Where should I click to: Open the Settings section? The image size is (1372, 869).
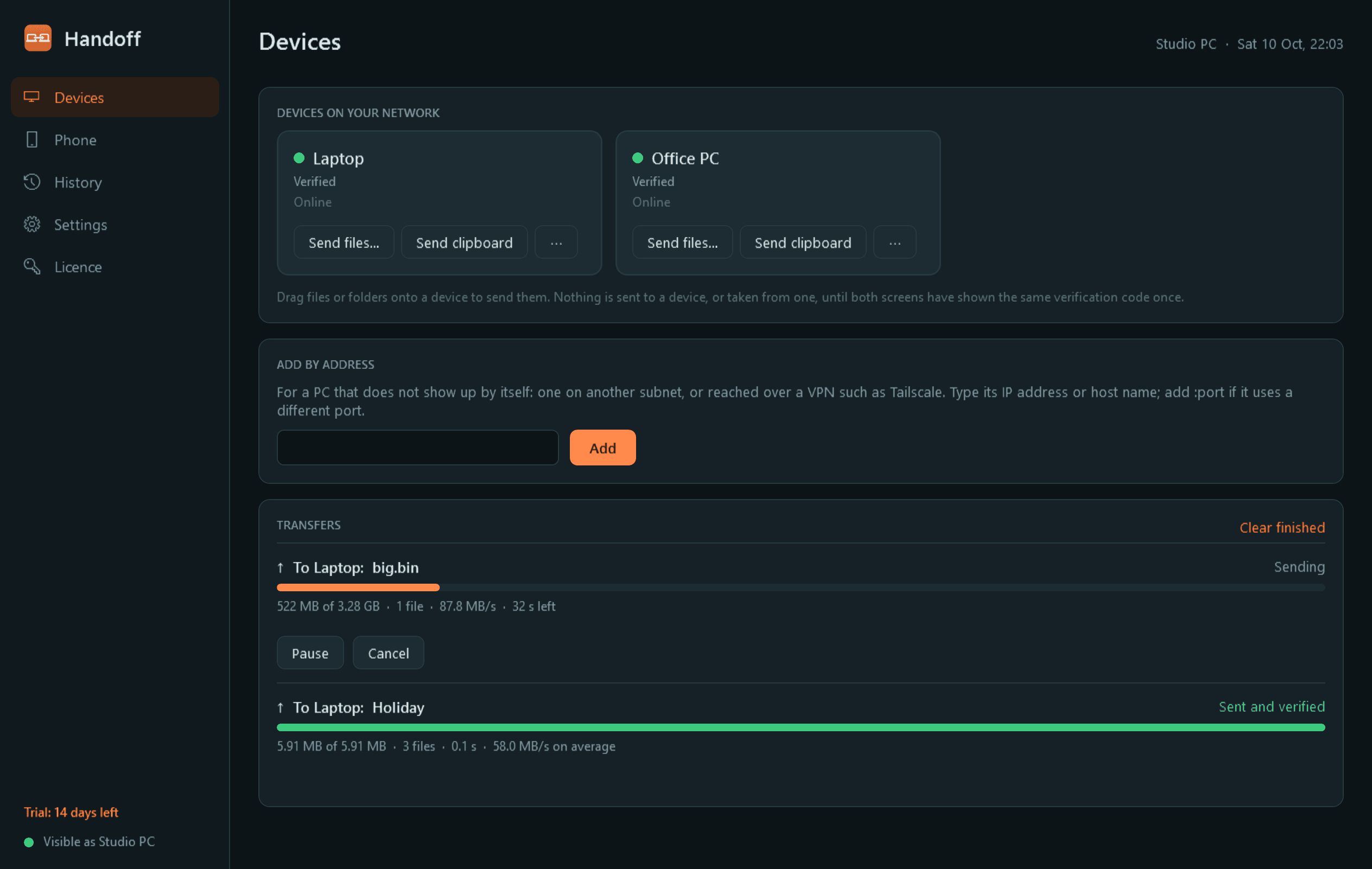pos(115,225)
